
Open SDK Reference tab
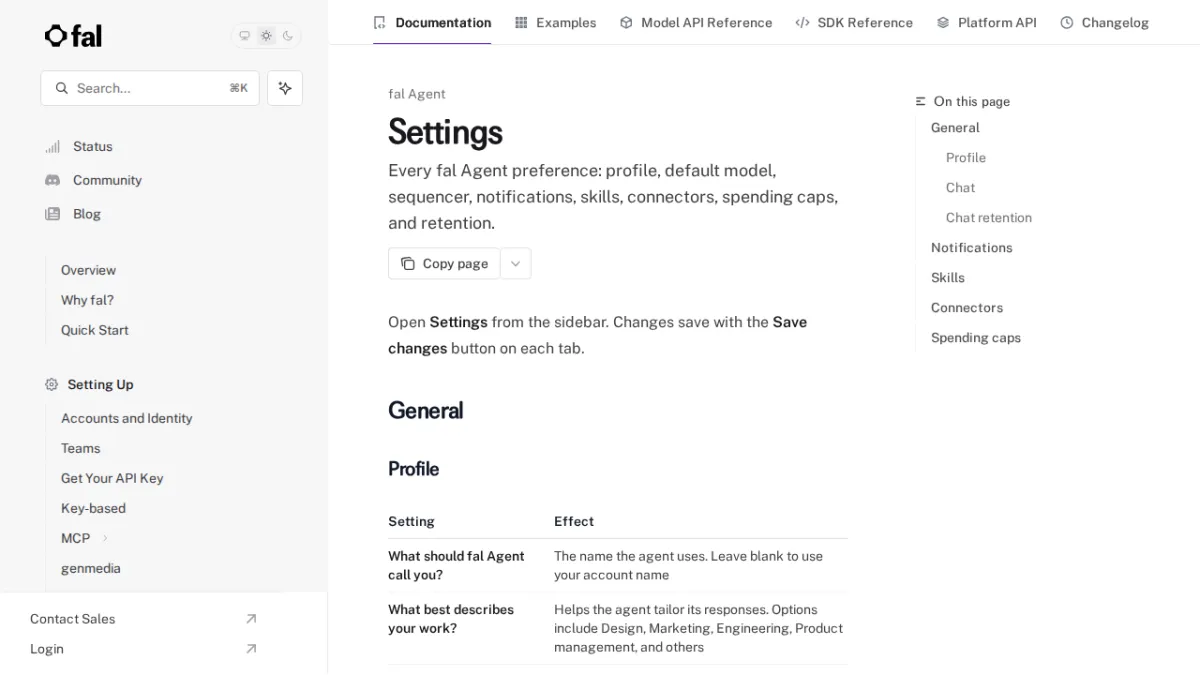854,22
